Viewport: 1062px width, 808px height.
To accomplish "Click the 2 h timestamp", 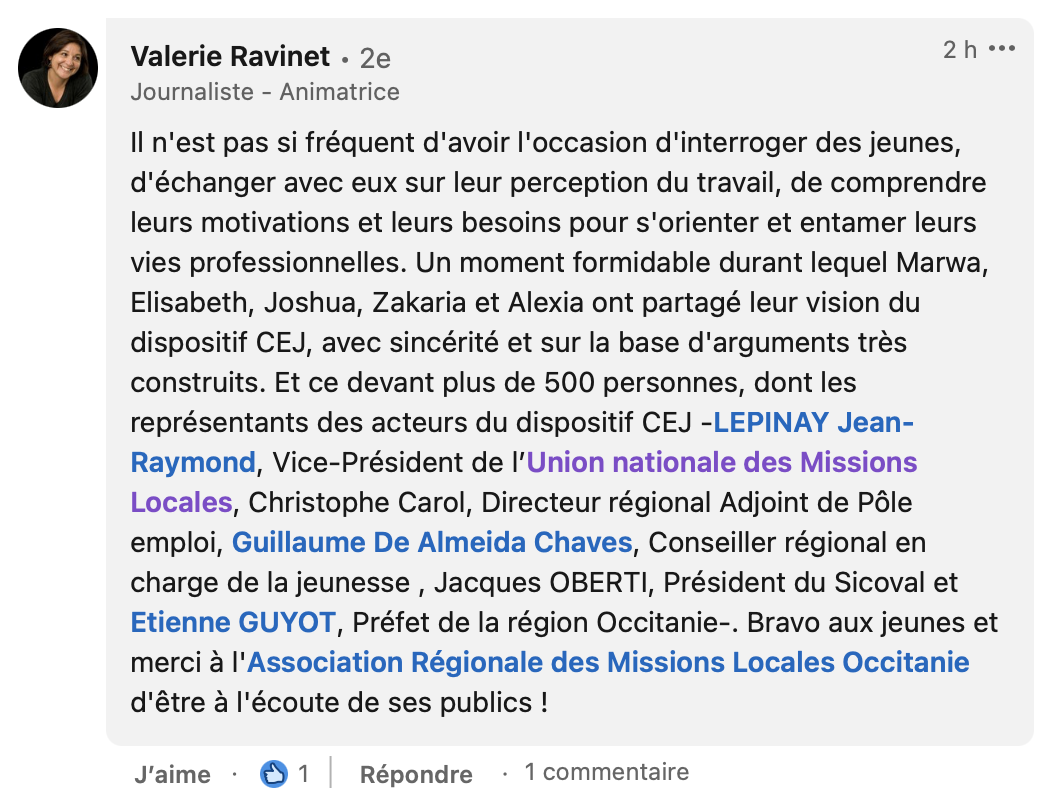I will click(x=960, y=49).
